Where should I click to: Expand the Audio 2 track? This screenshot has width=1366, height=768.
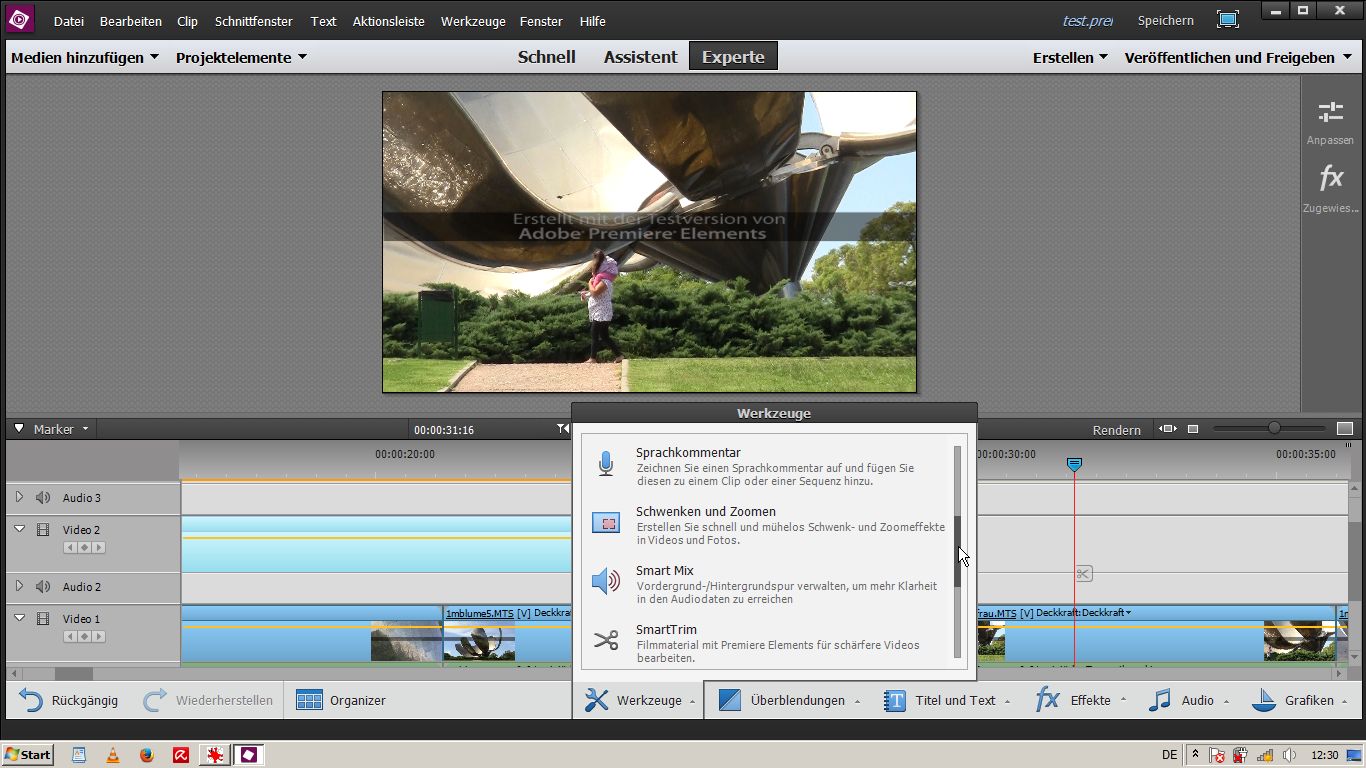point(19,586)
